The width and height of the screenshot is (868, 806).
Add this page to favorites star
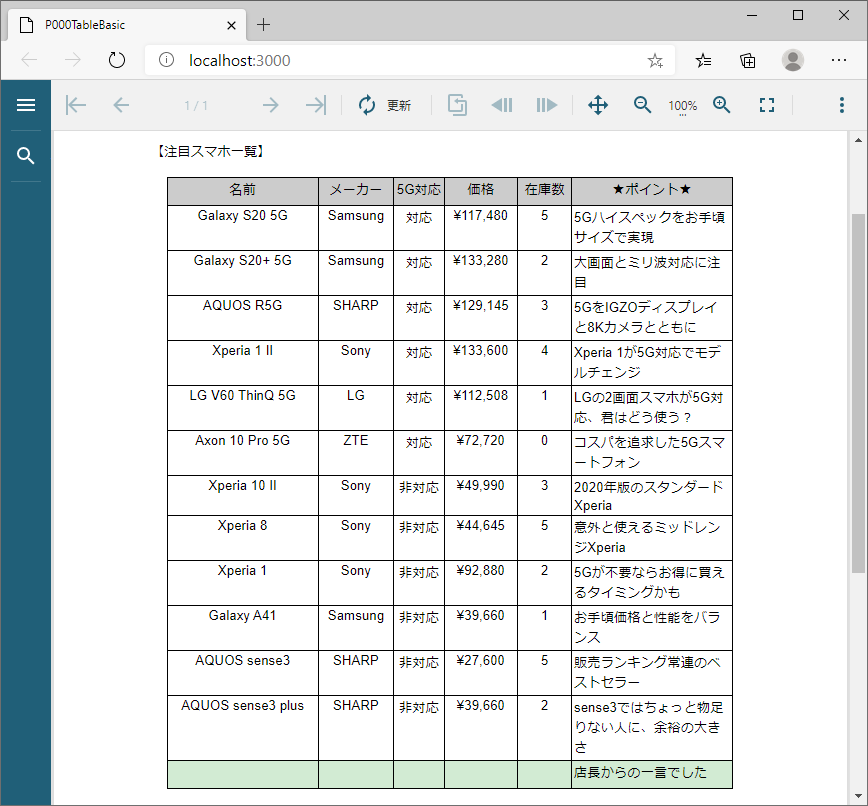coord(655,60)
